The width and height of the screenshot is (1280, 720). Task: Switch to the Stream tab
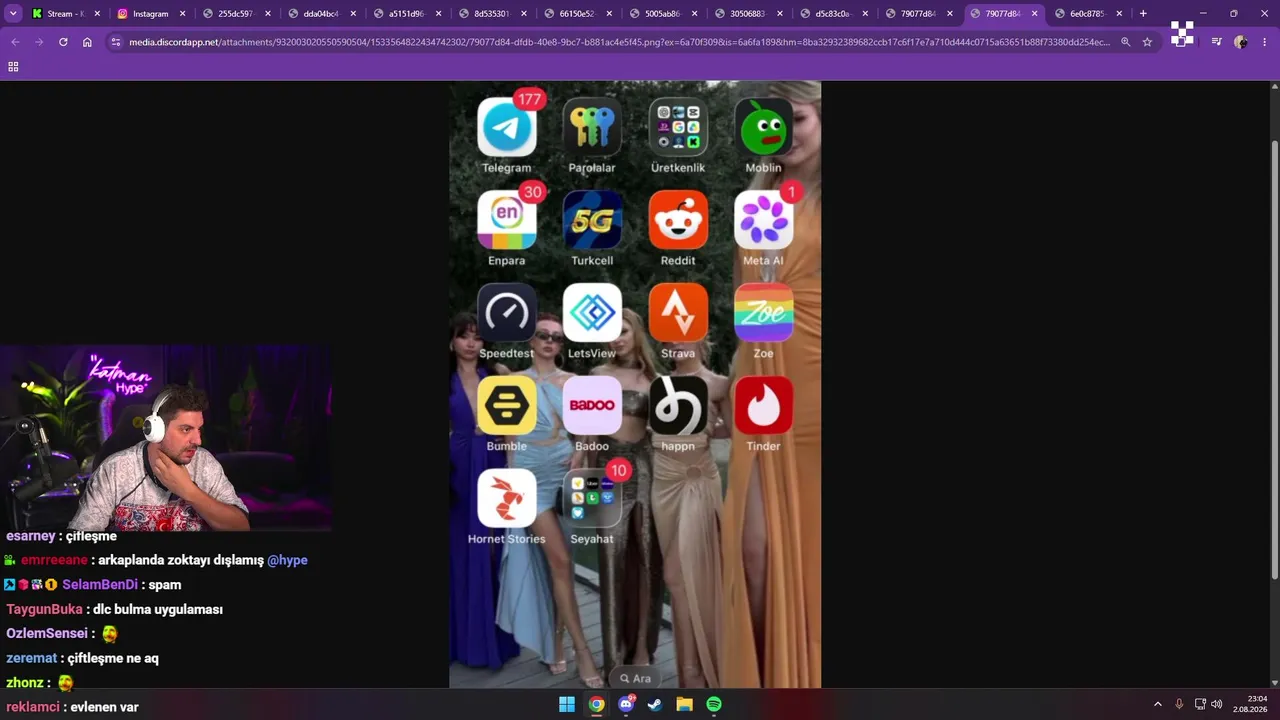(65, 14)
